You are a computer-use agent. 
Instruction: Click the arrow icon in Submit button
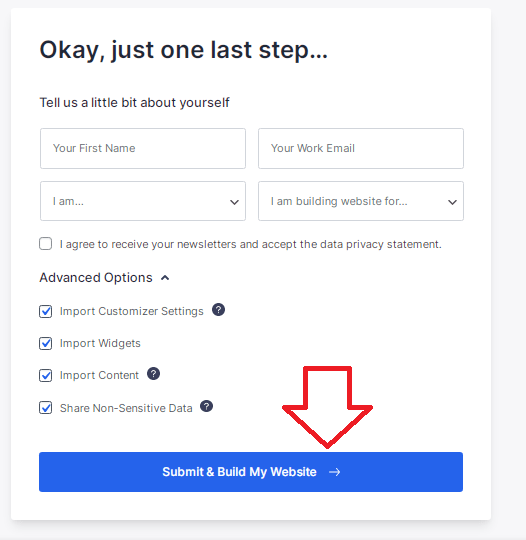point(334,472)
